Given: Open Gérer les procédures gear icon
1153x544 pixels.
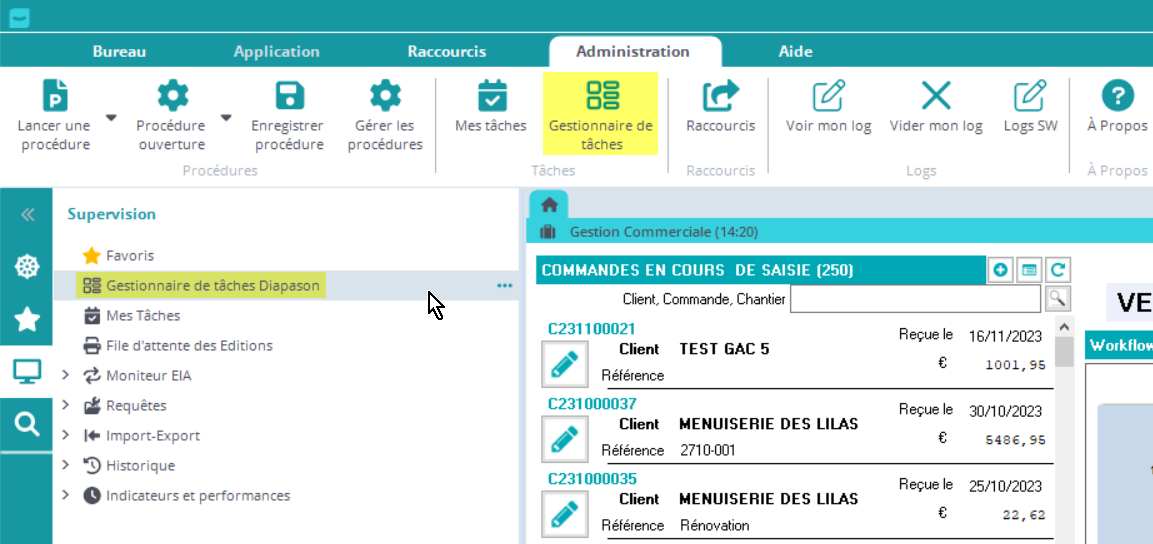Looking at the screenshot, I should (385, 96).
